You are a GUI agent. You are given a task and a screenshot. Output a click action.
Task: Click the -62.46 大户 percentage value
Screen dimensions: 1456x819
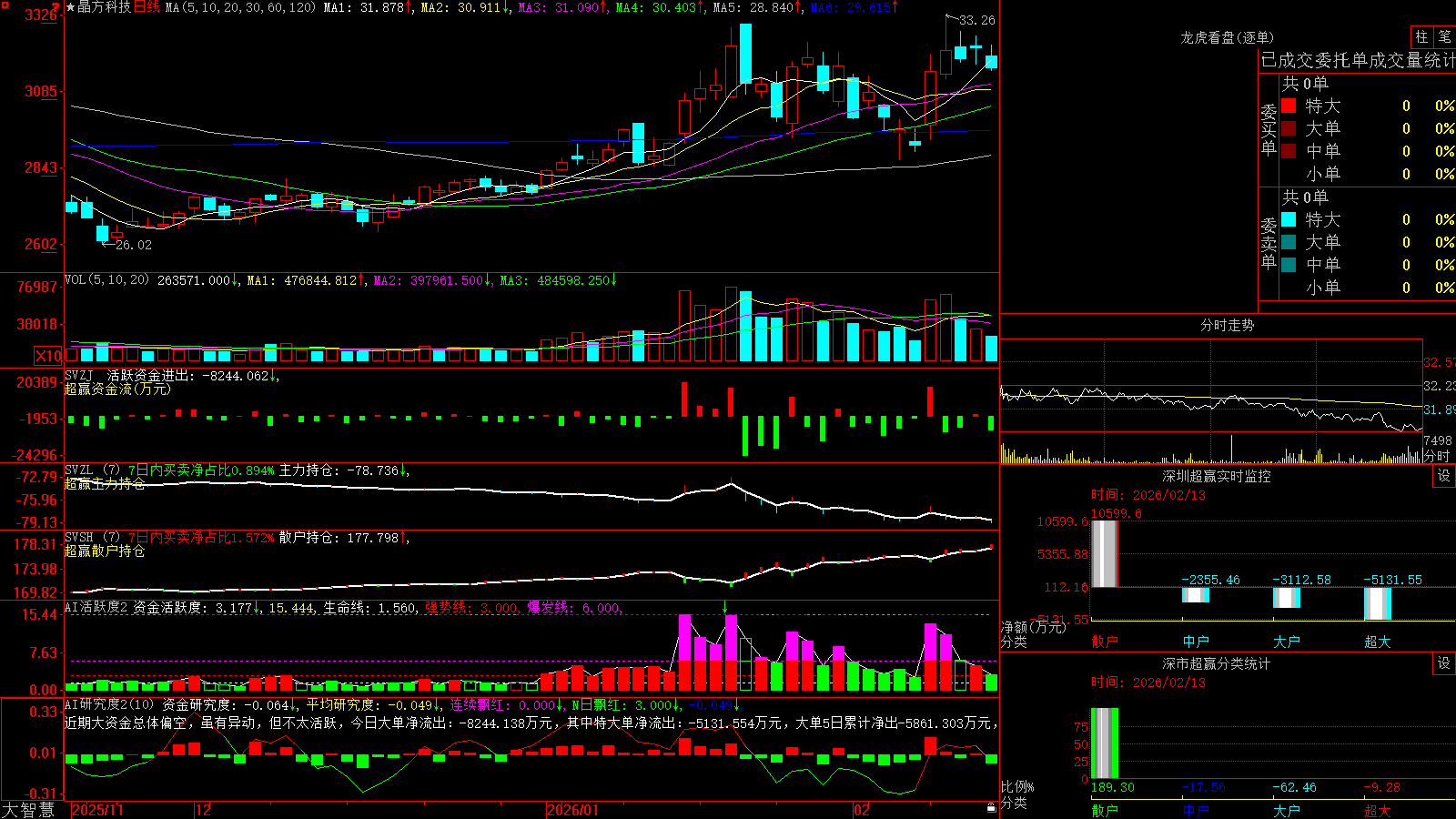pyautogui.click(x=1294, y=787)
